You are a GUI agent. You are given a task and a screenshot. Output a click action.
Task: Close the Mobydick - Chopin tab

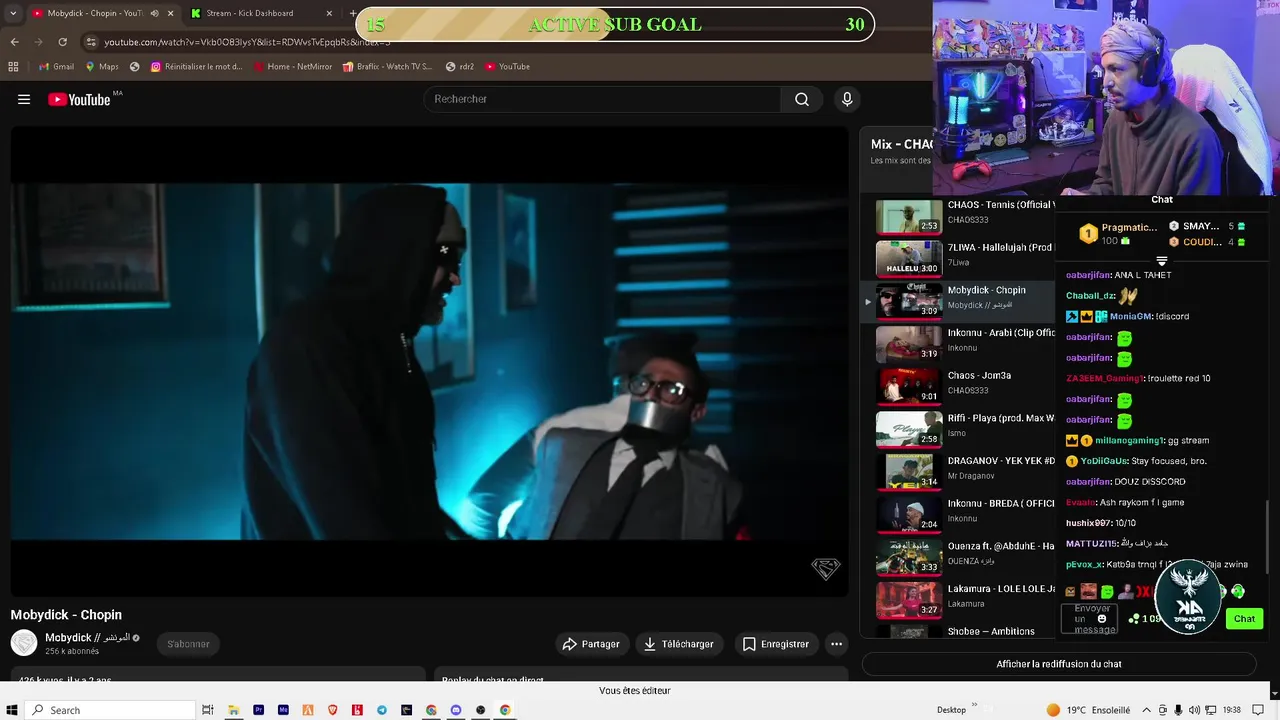coord(170,13)
